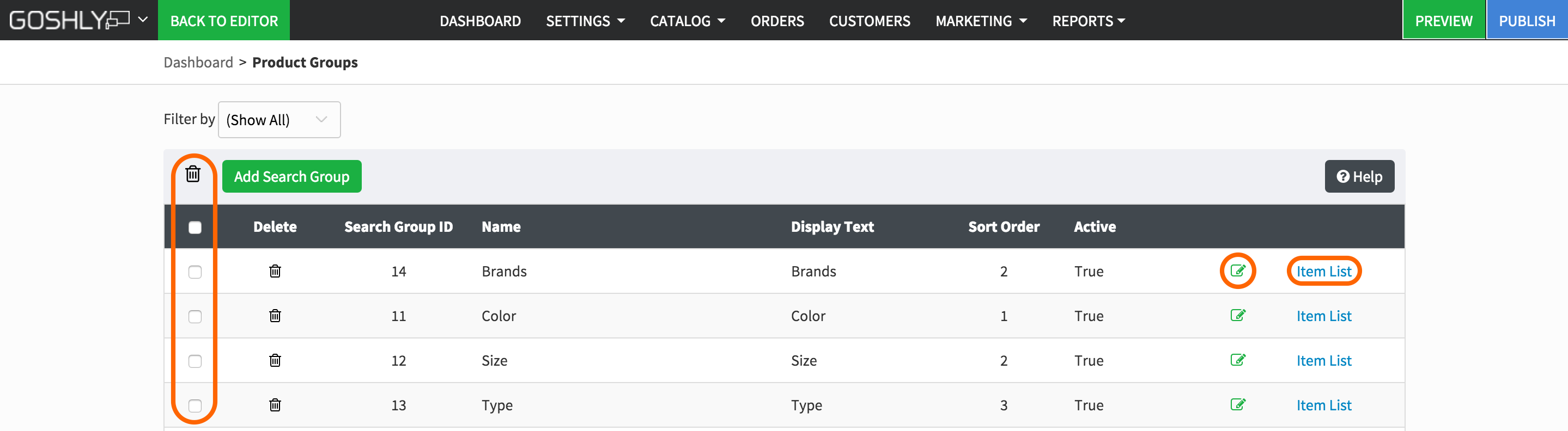
Task: Select the checkbox for the Size row
Action: pos(195,361)
